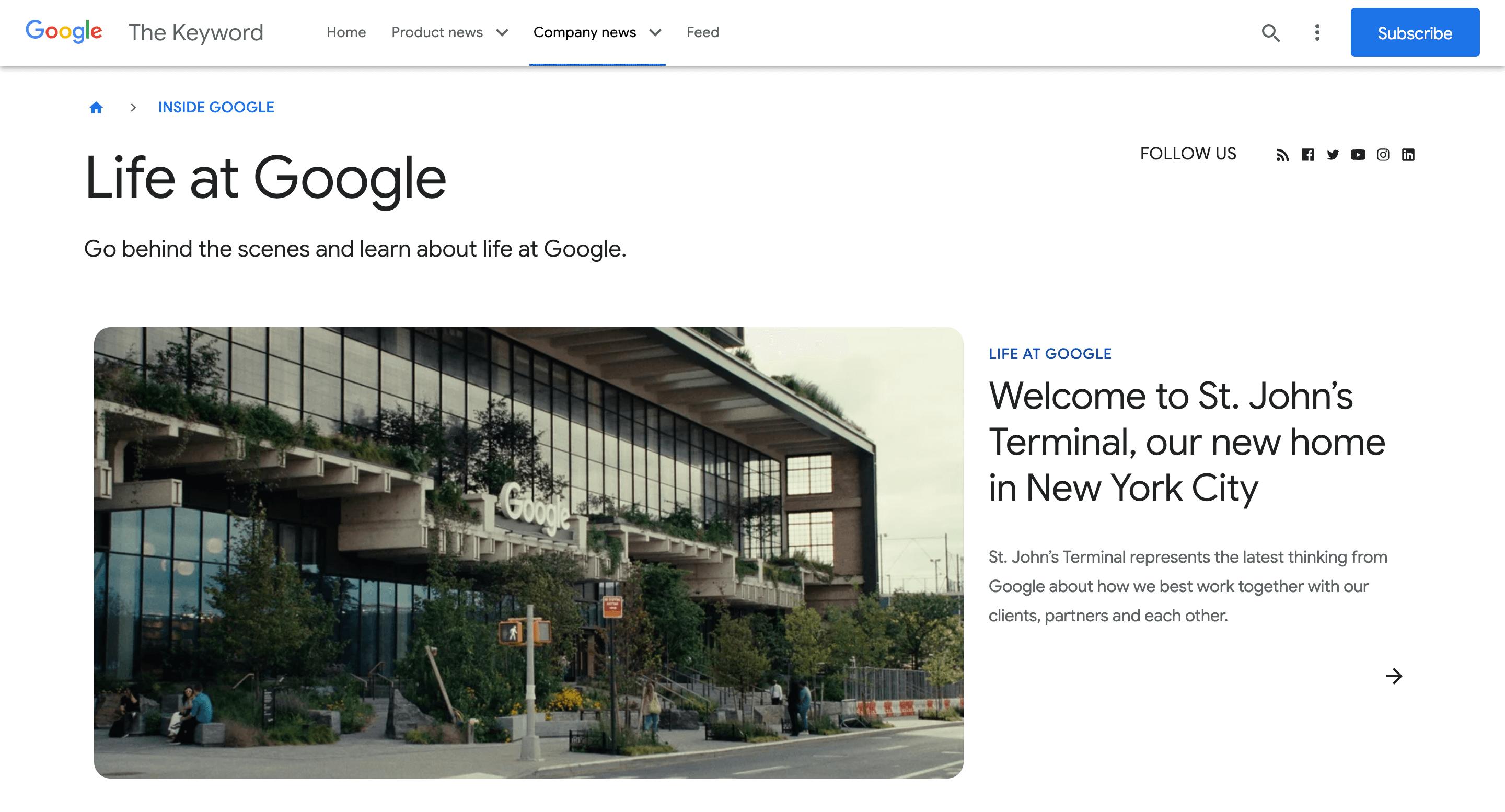
Task: Open the Google building photo thumbnail
Action: click(528, 552)
